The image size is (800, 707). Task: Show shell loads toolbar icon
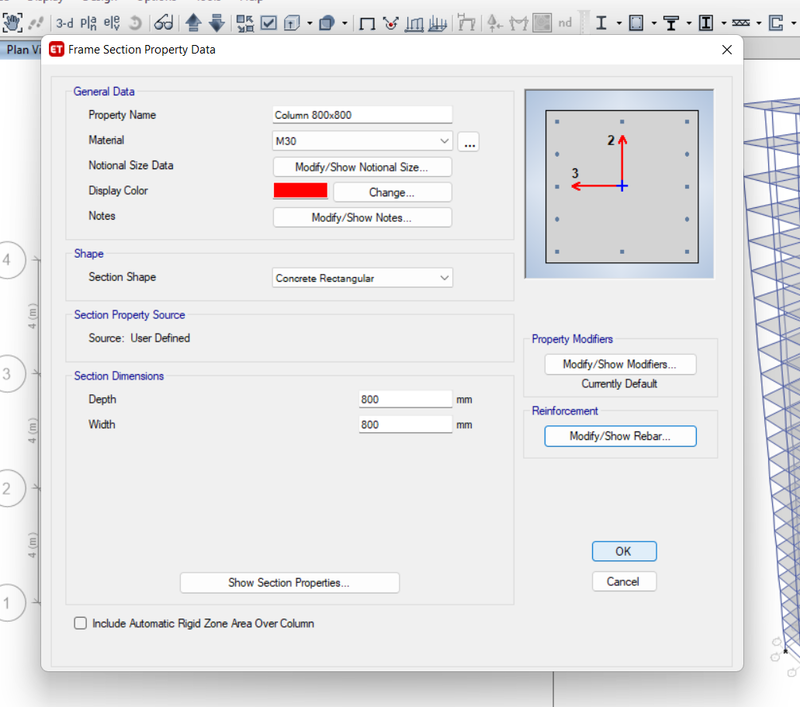click(x=437, y=23)
